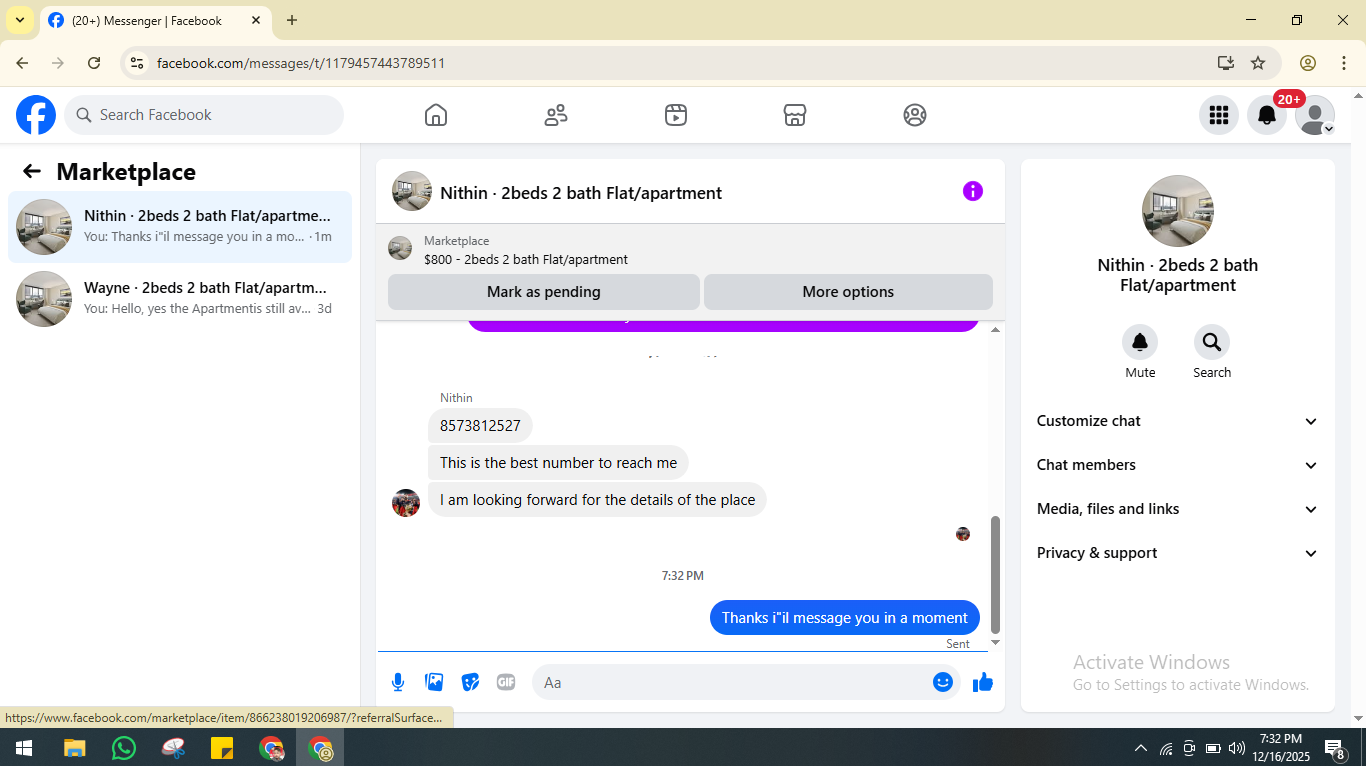View site information icon in address bar

pyautogui.click(x=137, y=63)
